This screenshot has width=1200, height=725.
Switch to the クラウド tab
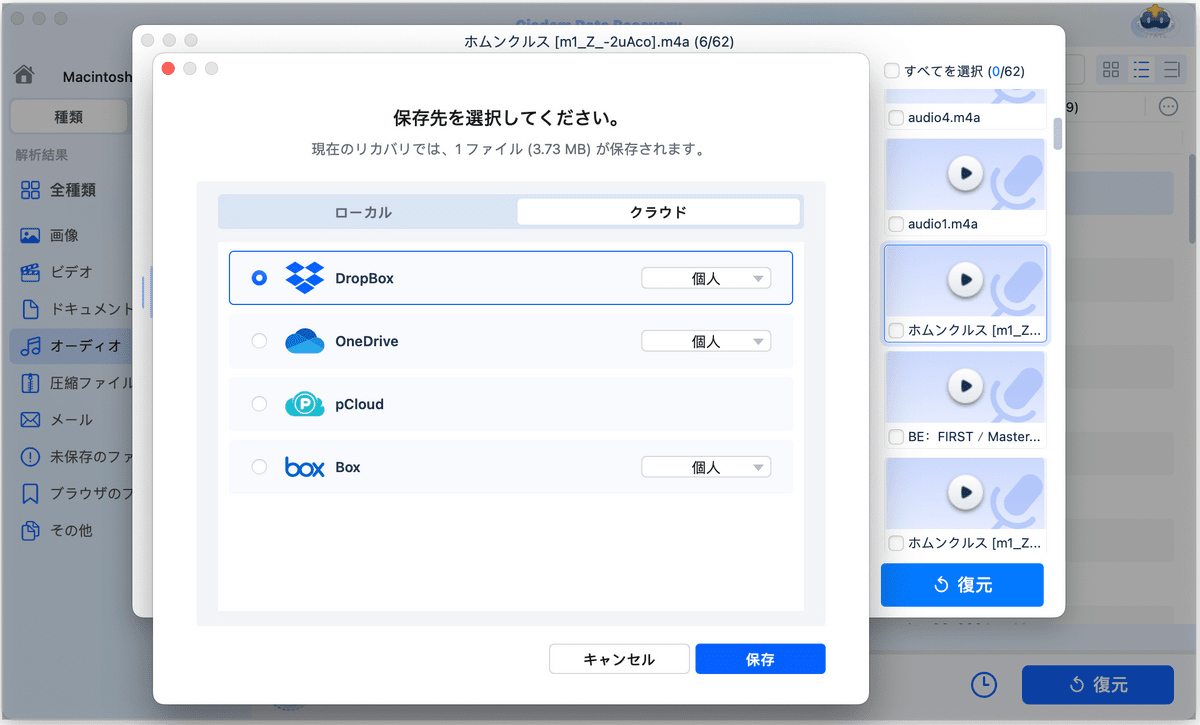pyautogui.click(x=658, y=212)
